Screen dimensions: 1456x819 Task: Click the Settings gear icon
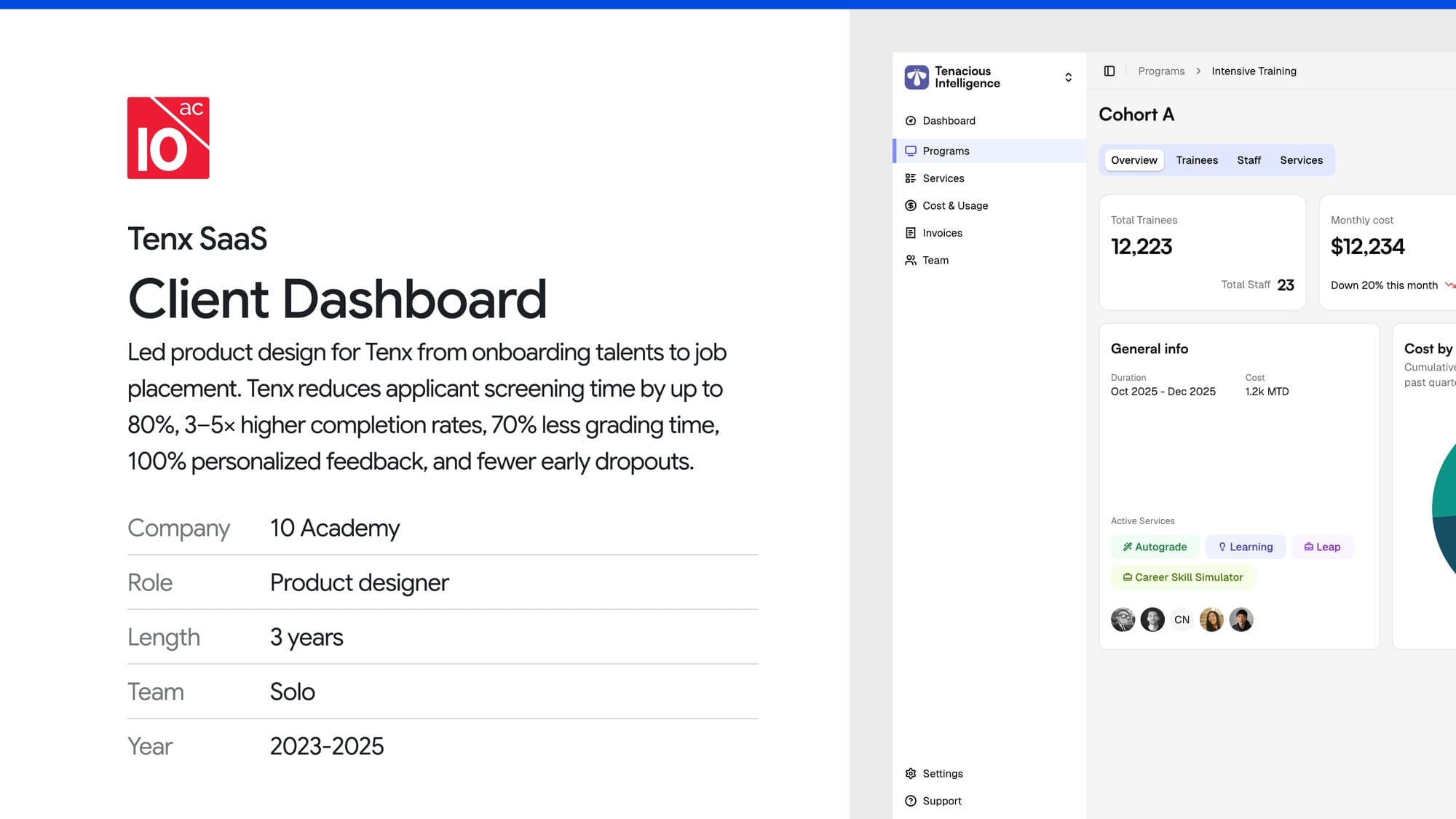(x=911, y=774)
